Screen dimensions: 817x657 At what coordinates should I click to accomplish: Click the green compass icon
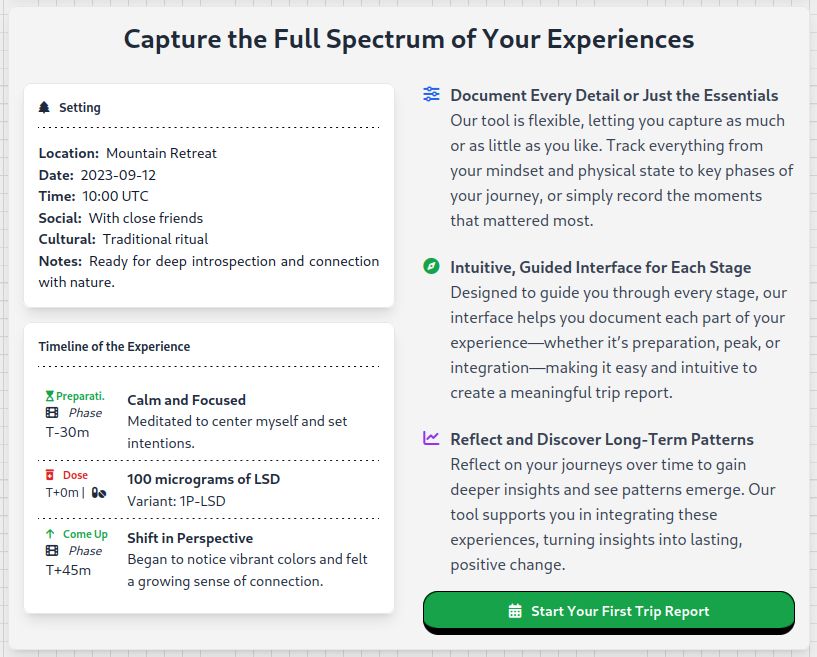coord(431,266)
